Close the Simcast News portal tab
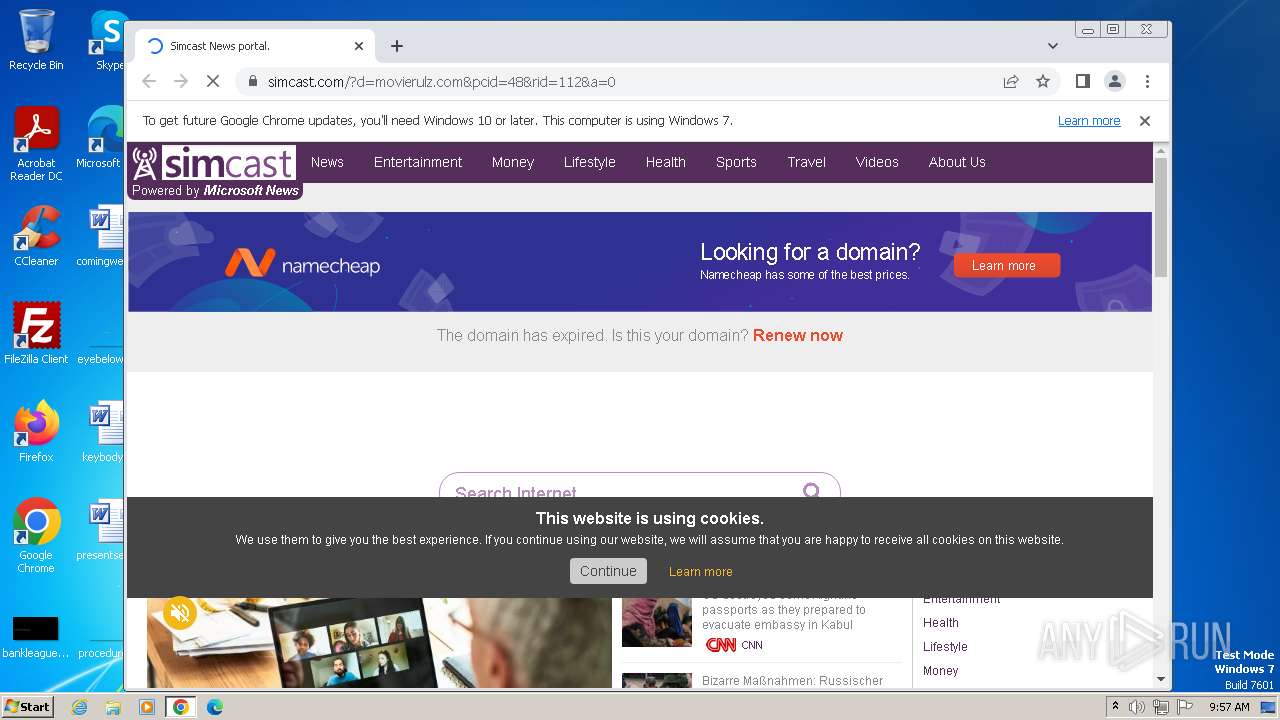The width and height of the screenshot is (1280, 720). coord(359,46)
